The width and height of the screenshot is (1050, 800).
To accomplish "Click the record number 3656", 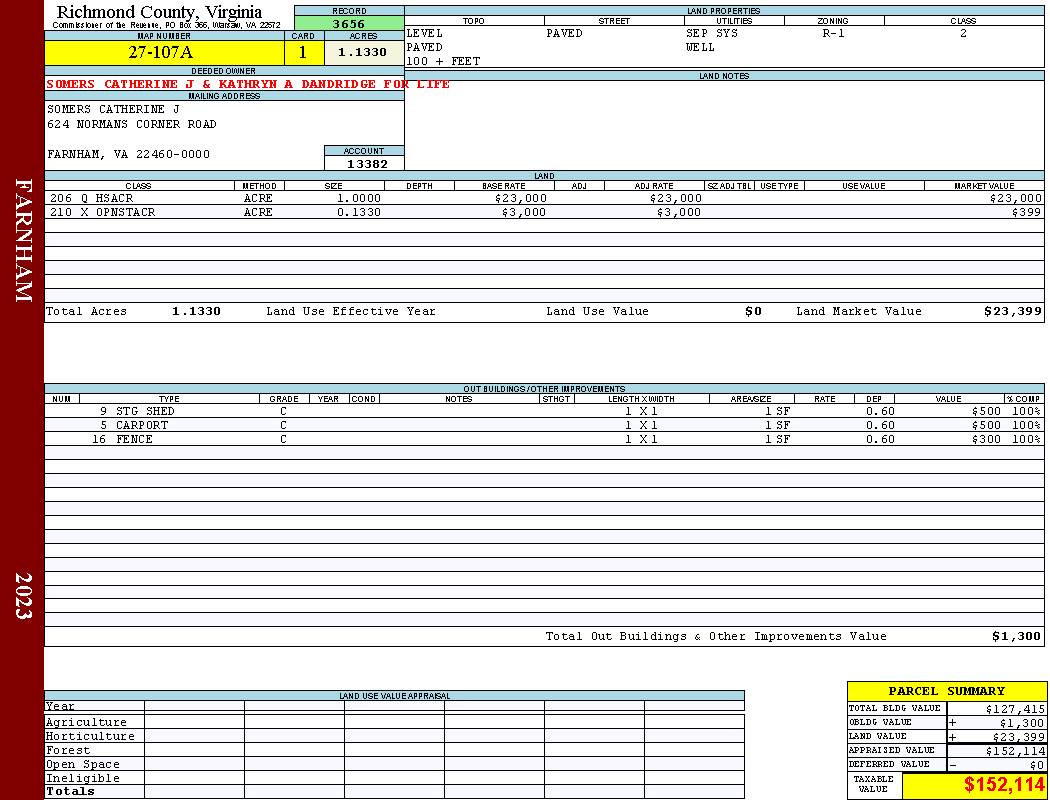I will tap(349, 23).
